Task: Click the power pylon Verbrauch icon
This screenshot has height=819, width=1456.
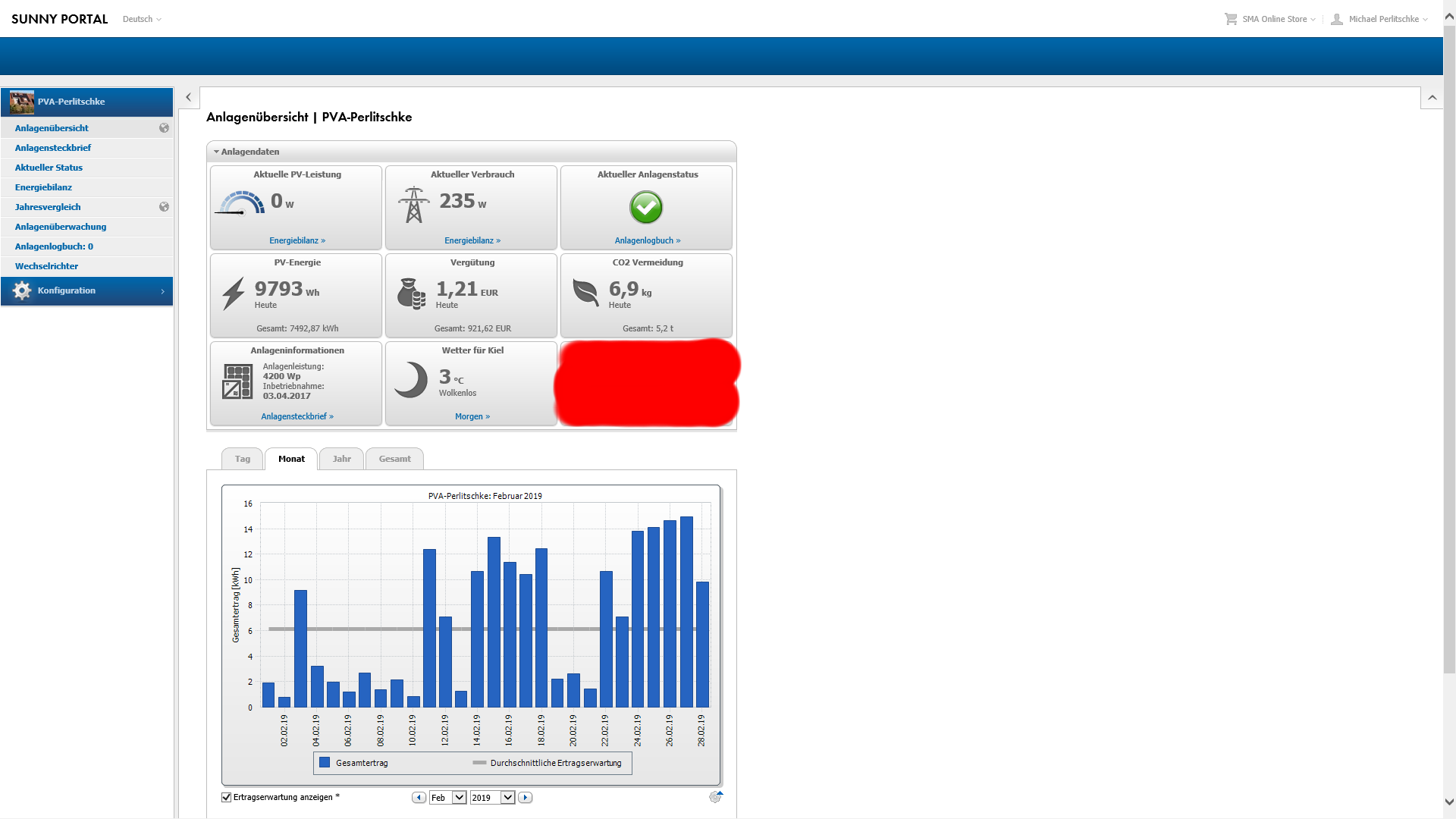Action: tap(413, 205)
